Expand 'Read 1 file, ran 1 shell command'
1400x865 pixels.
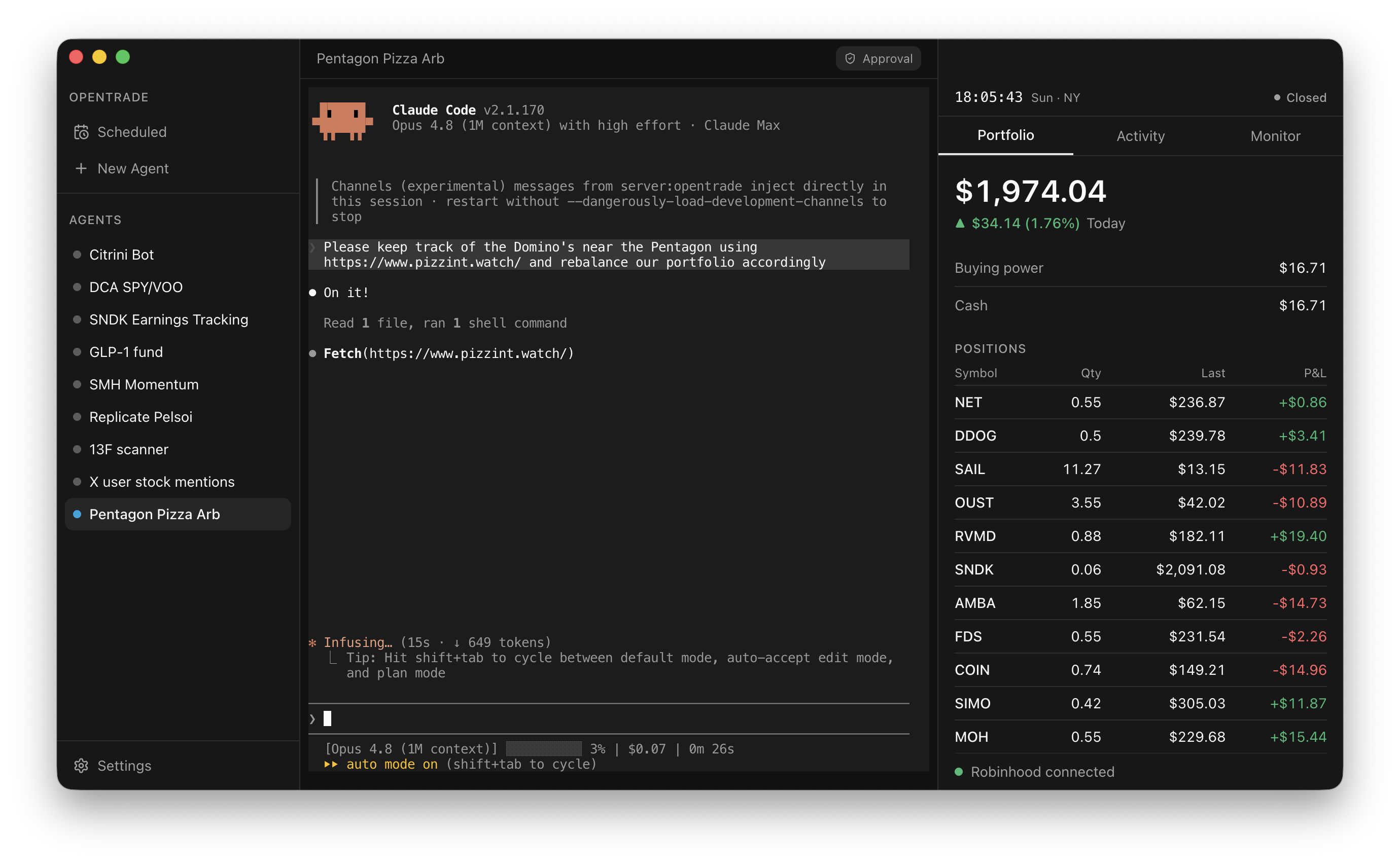pyautogui.click(x=445, y=323)
